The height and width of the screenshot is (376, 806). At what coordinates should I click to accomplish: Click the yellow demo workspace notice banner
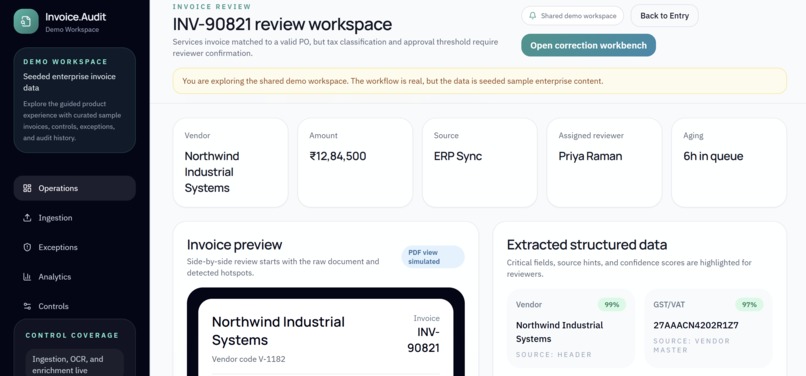(x=480, y=81)
